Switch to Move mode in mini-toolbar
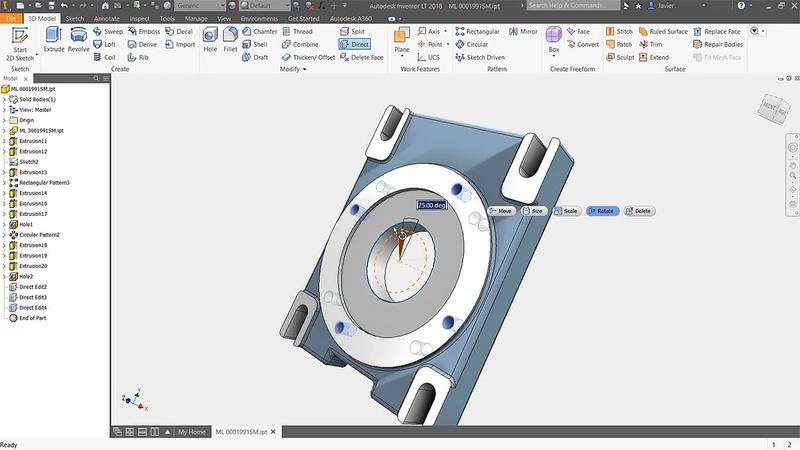Image resolution: width=800 pixels, height=450 pixels. tap(500, 211)
